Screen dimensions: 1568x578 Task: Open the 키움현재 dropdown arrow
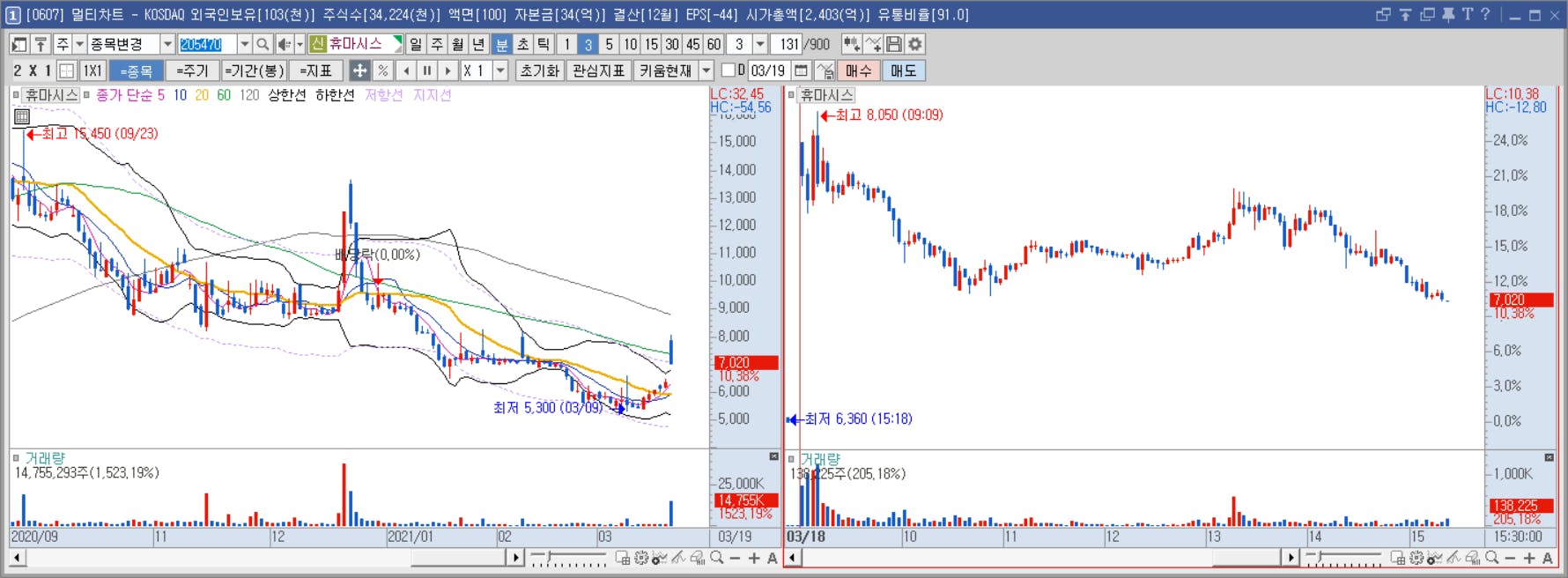click(706, 70)
